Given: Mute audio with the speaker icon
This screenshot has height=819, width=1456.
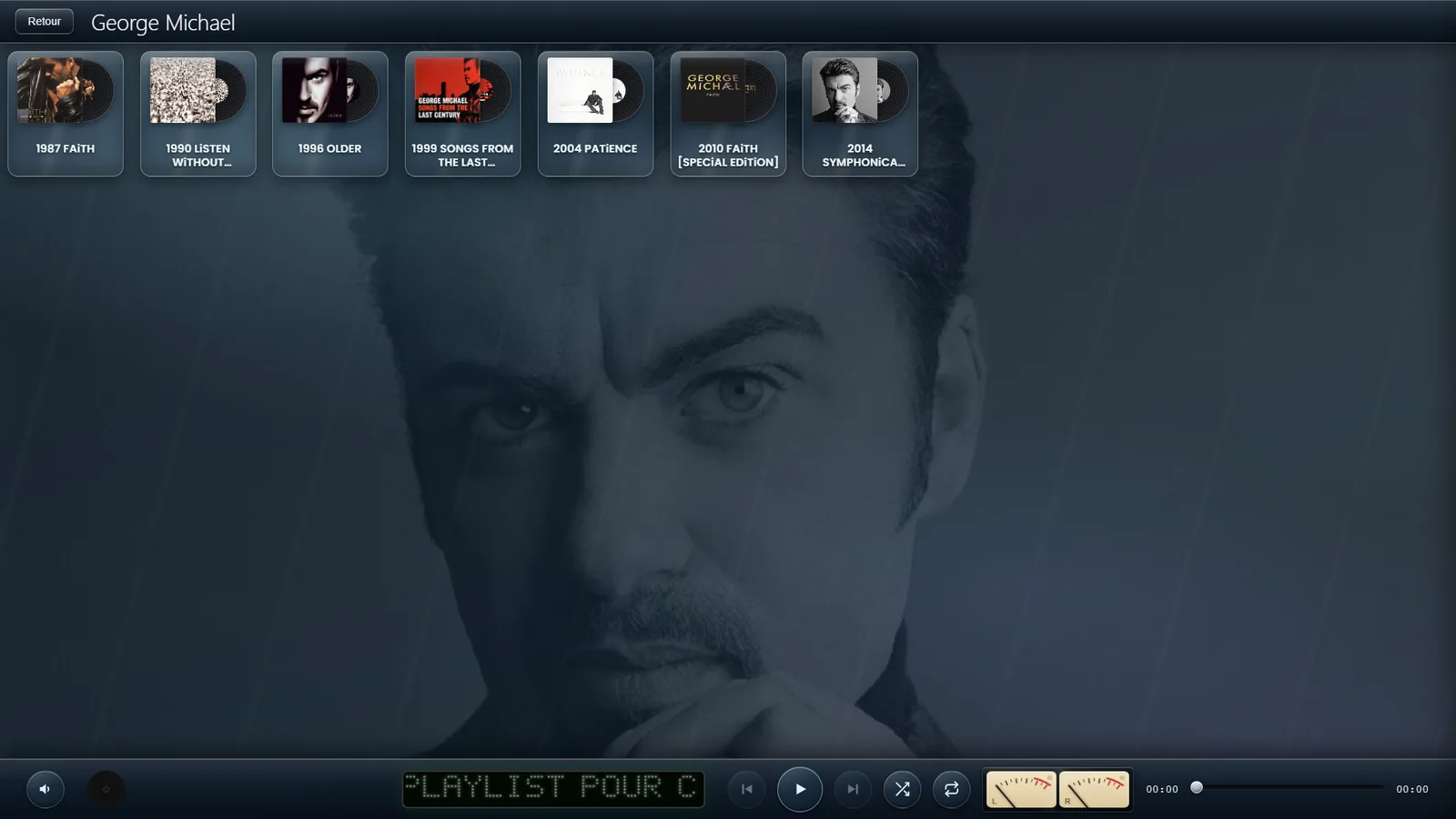Looking at the screenshot, I should (45, 789).
